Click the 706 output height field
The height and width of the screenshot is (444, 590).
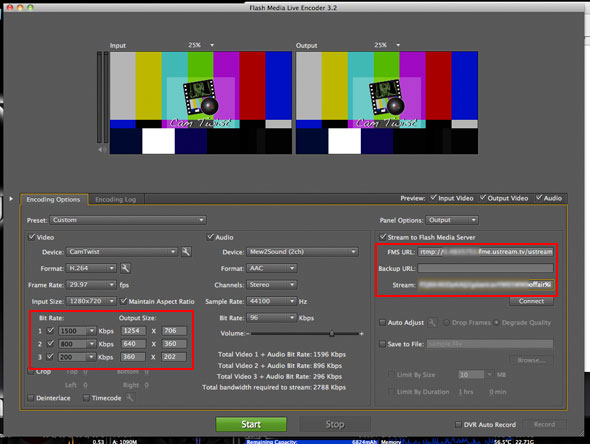(174, 331)
